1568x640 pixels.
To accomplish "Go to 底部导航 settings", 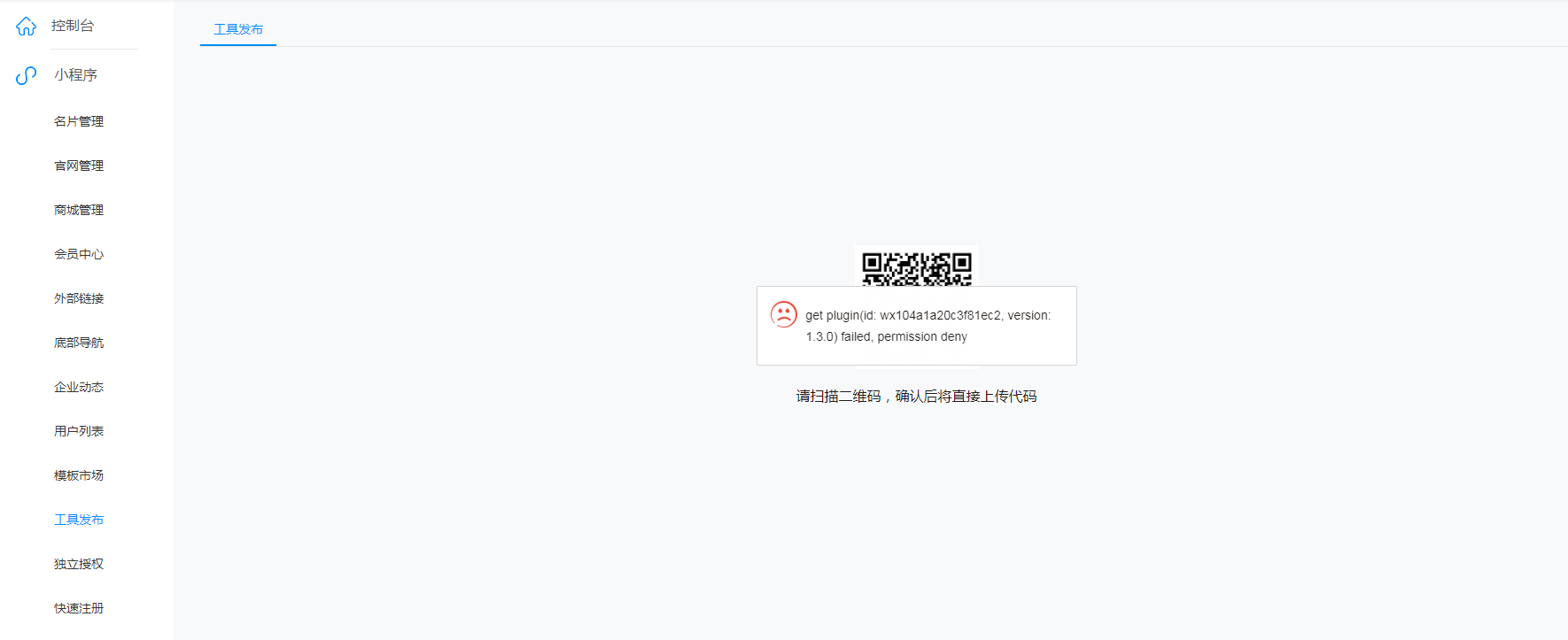I will [79, 343].
